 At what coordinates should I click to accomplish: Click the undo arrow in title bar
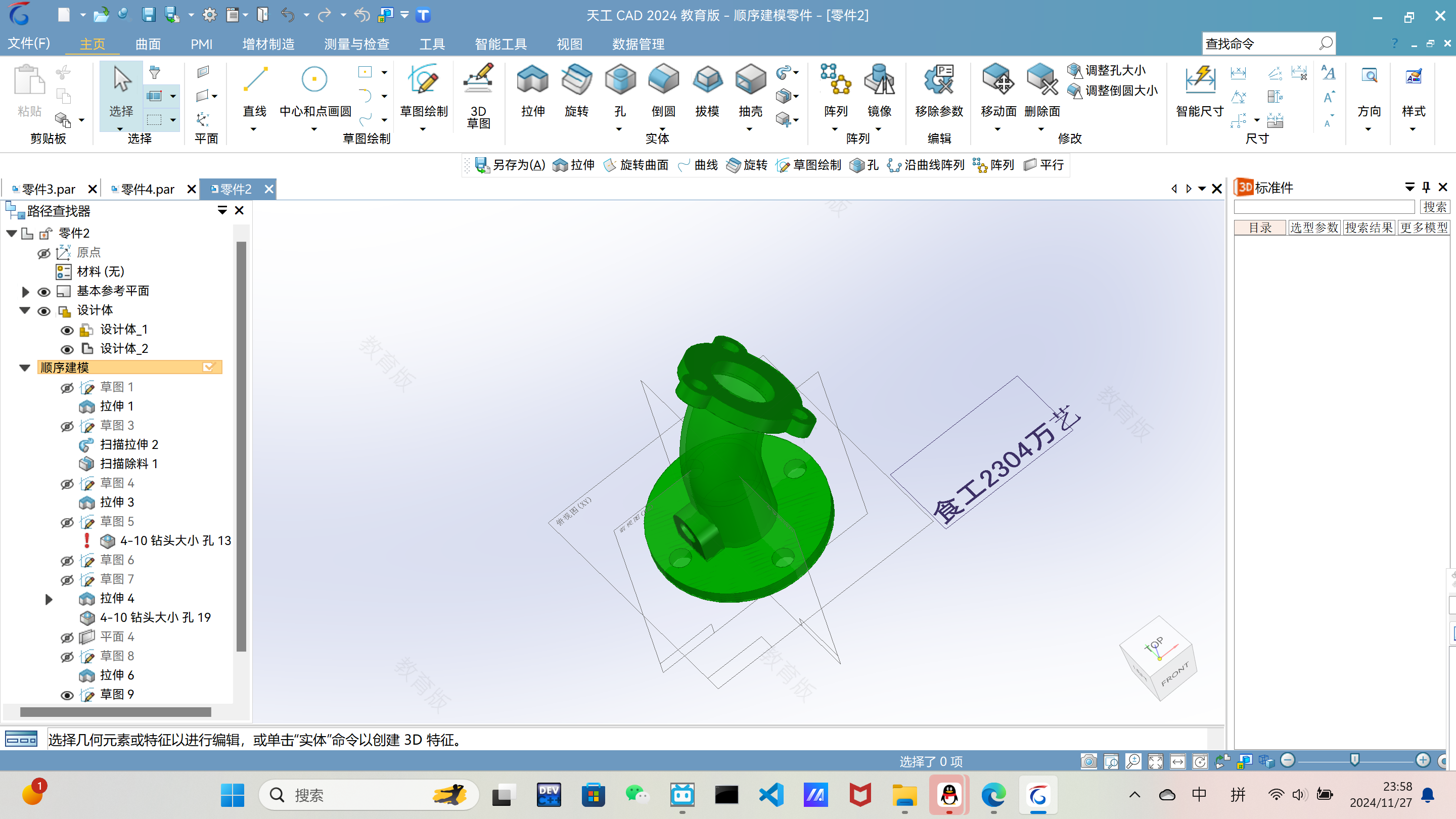tap(288, 15)
